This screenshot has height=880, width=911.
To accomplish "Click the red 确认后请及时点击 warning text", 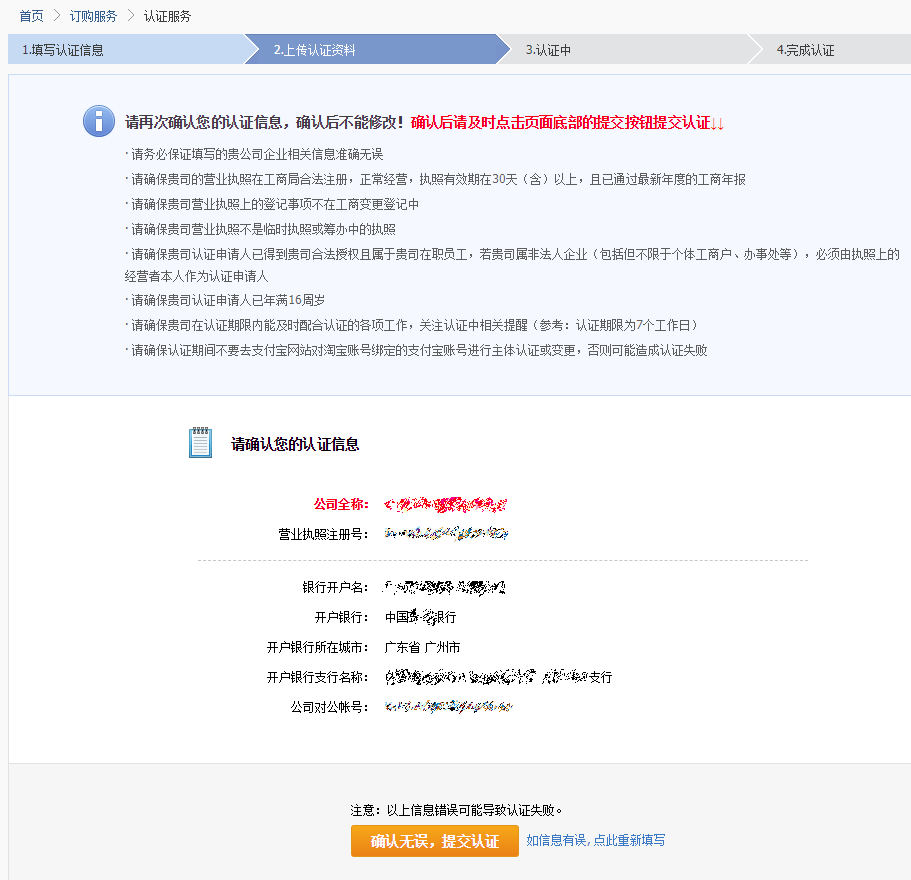I will pos(567,122).
